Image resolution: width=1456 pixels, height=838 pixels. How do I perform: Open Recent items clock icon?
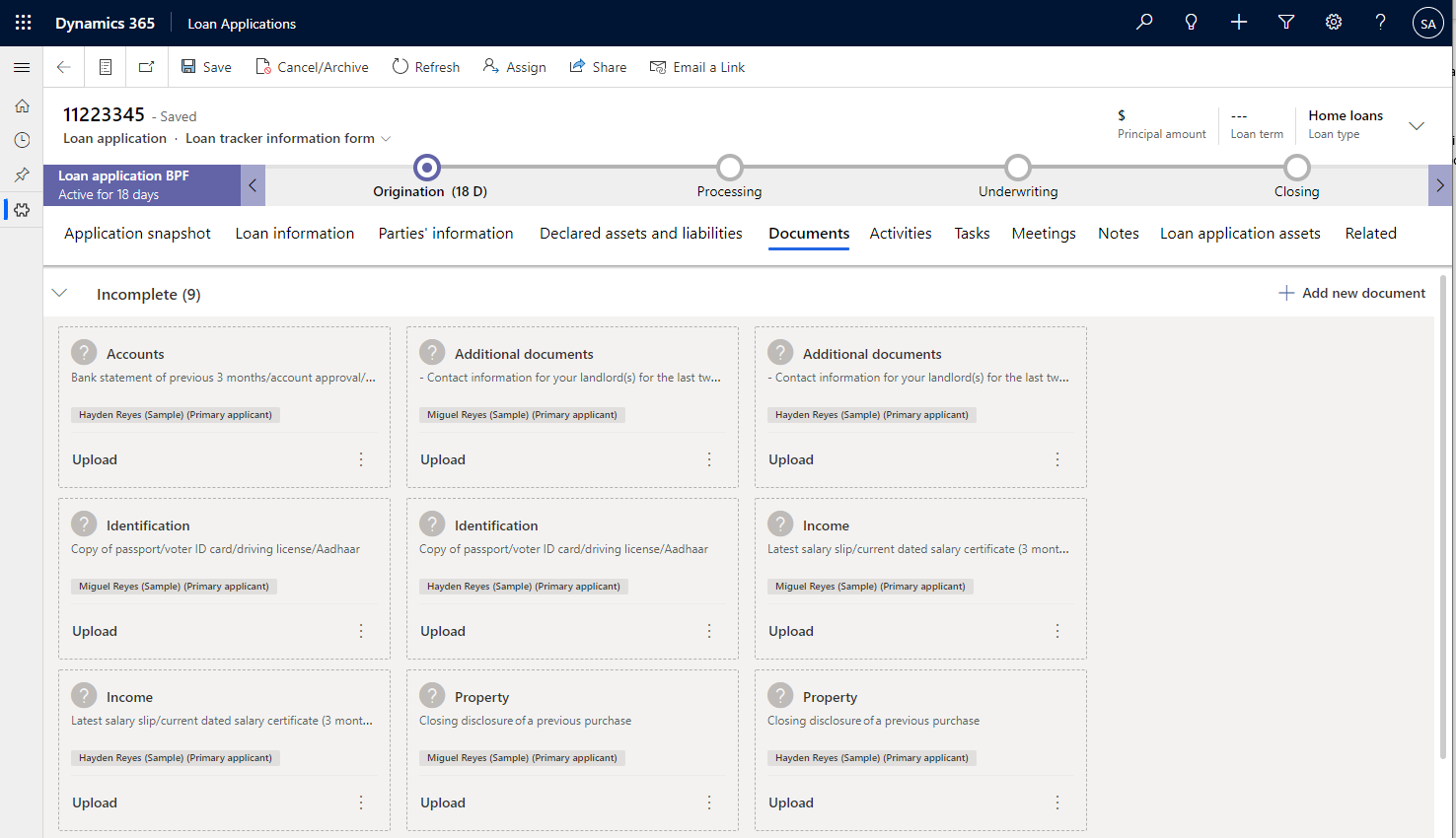22,140
